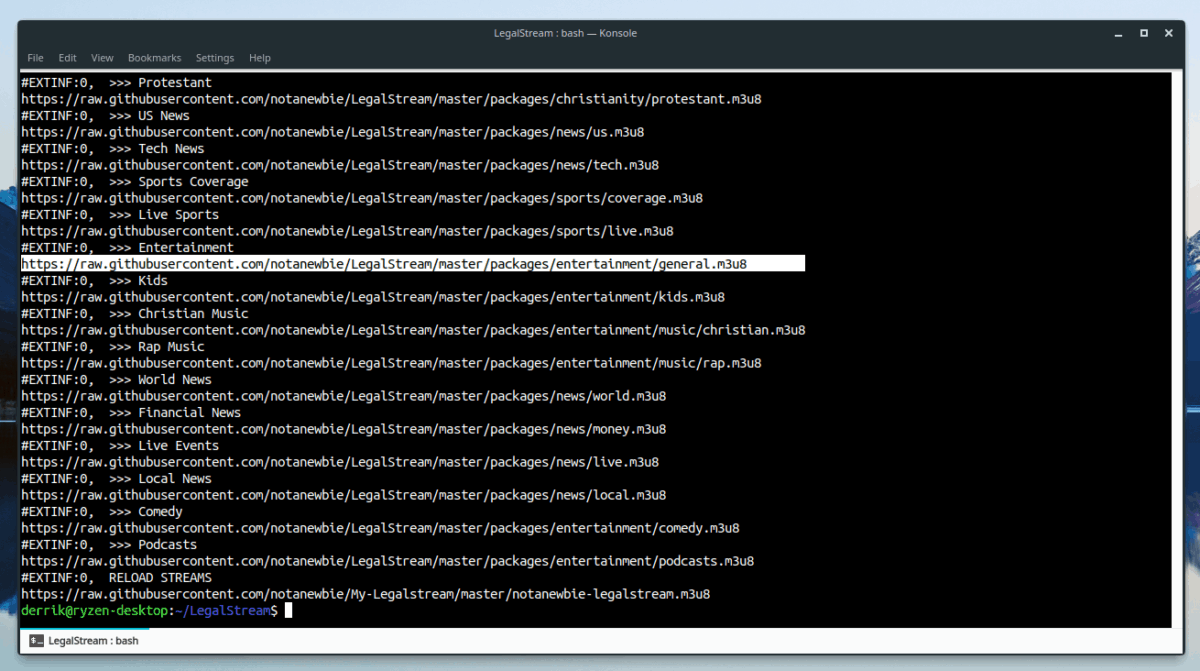Click the entertainment/kids.m3u8 URL

click(370, 296)
